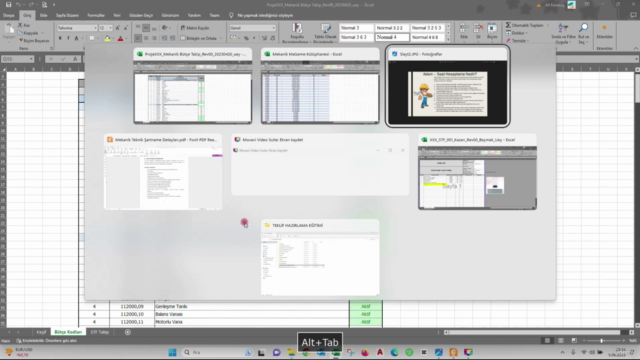The image size is (640, 360).
Task: Decrease font size with small A icon
Action: [125, 28]
